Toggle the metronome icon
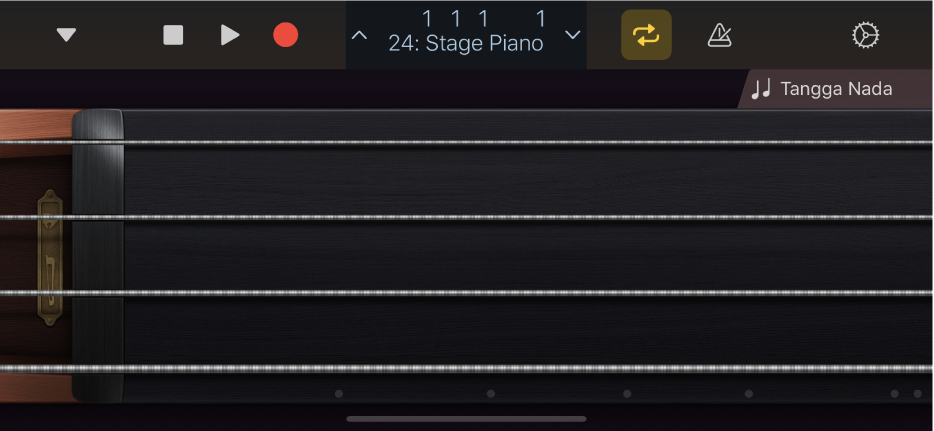The height and width of the screenshot is (431, 934). tap(719, 35)
